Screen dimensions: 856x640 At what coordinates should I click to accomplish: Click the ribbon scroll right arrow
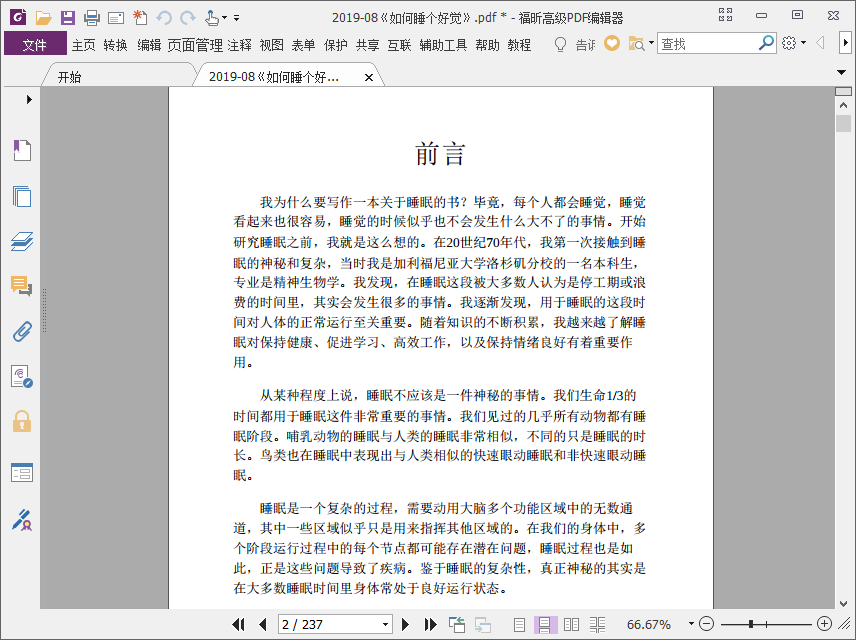click(x=845, y=43)
